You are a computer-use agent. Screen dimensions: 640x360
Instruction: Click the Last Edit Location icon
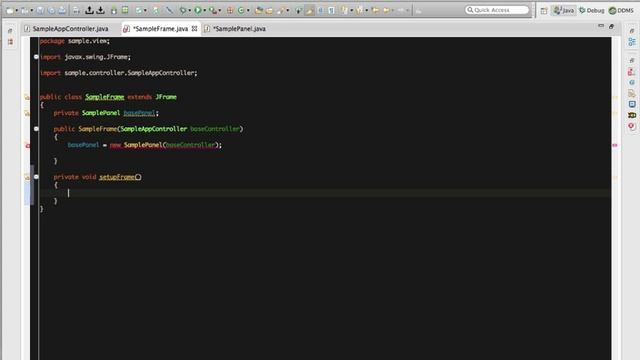pyautogui.click(x=375, y=10)
